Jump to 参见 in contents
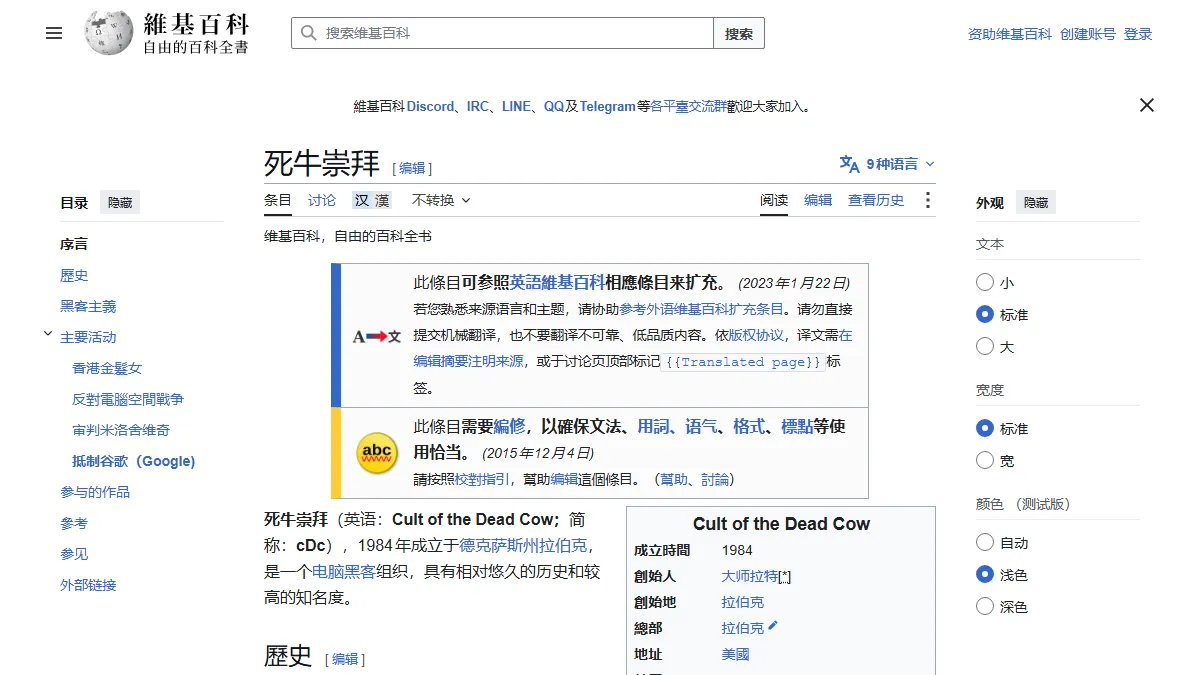 point(74,554)
